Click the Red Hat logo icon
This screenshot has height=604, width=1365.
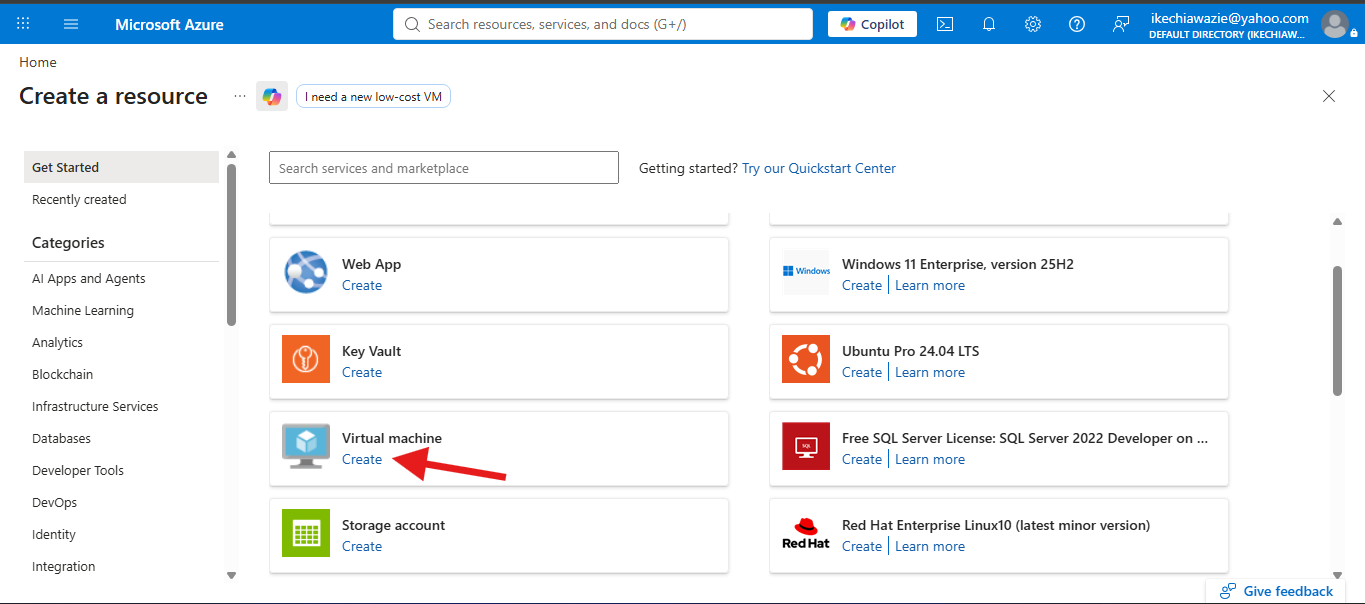coord(806,533)
